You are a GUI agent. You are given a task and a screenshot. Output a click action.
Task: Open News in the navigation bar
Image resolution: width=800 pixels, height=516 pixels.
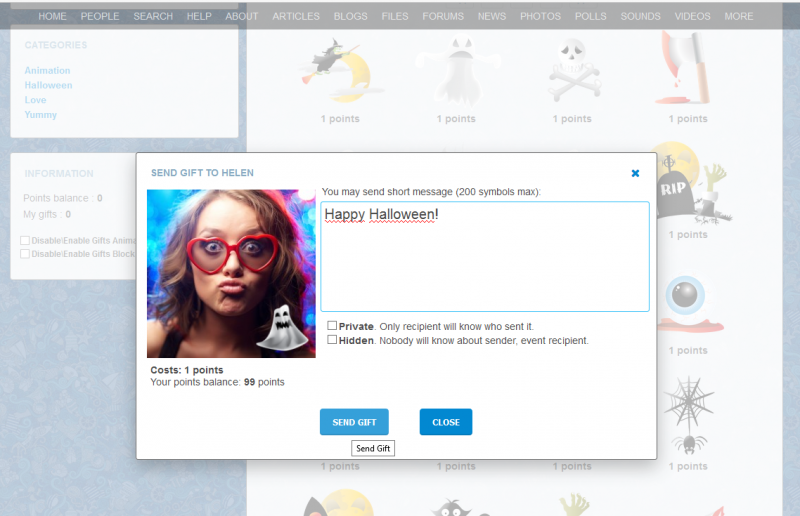[492, 16]
